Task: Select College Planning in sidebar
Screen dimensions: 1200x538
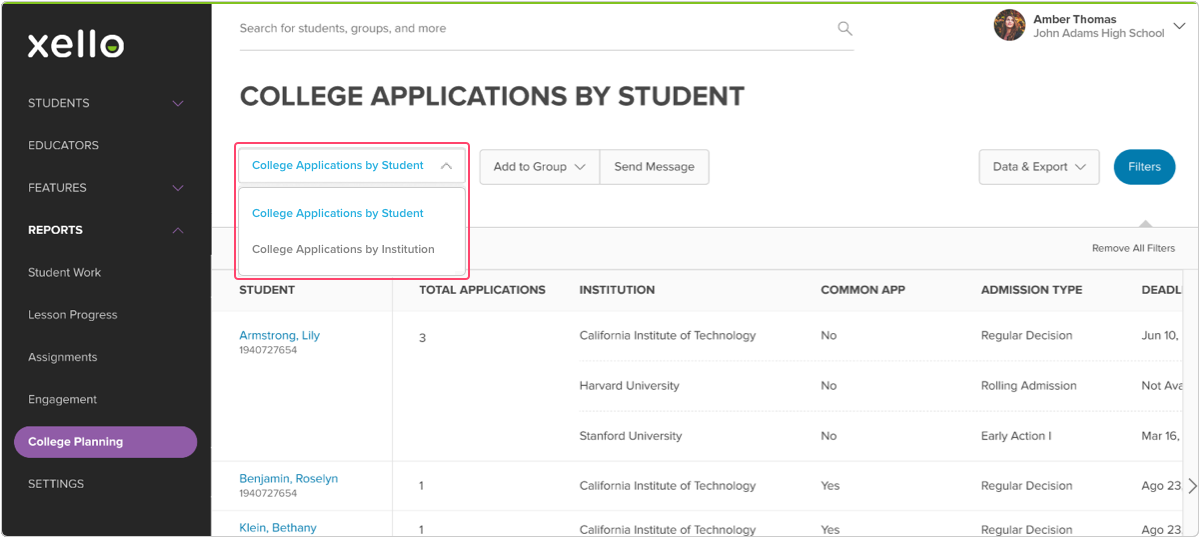Action: pyautogui.click(x=106, y=442)
